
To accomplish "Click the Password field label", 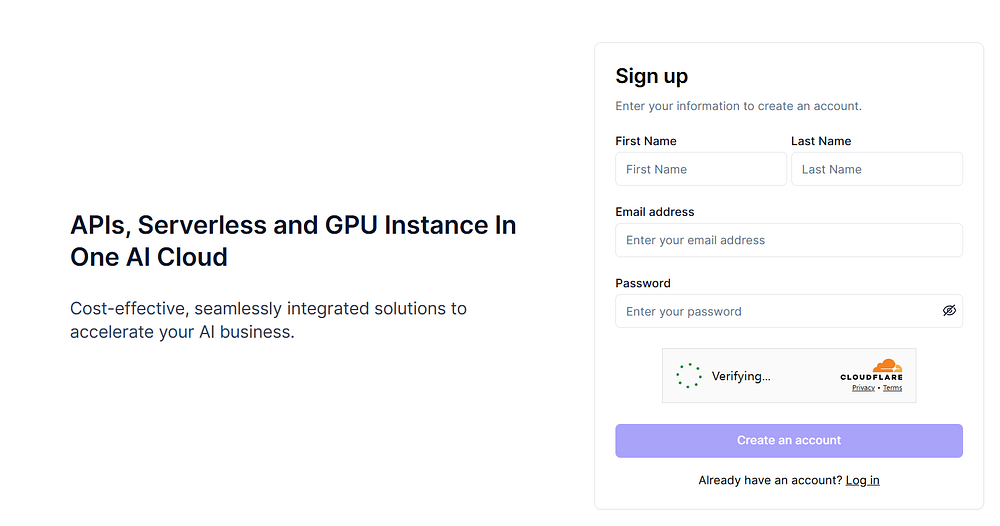I will click(x=643, y=283).
